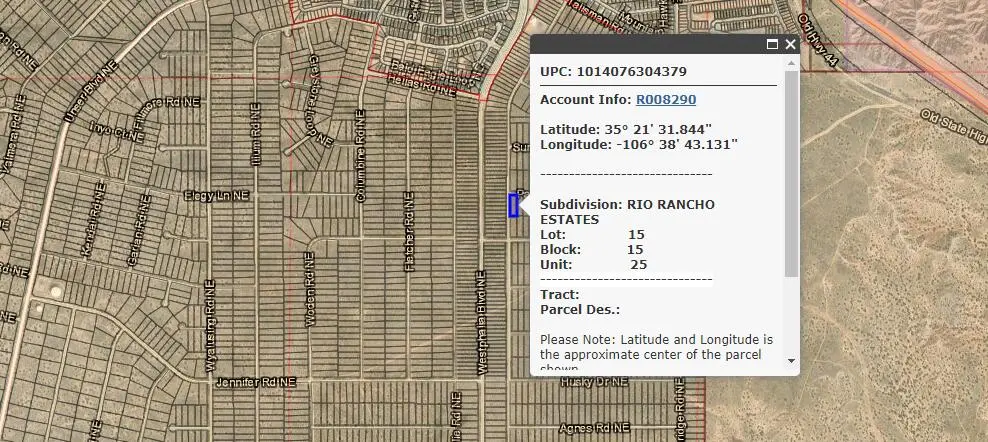Click the popup scrollbar up arrow
Viewport: 988px width, 442px height.
coord(792,63)
